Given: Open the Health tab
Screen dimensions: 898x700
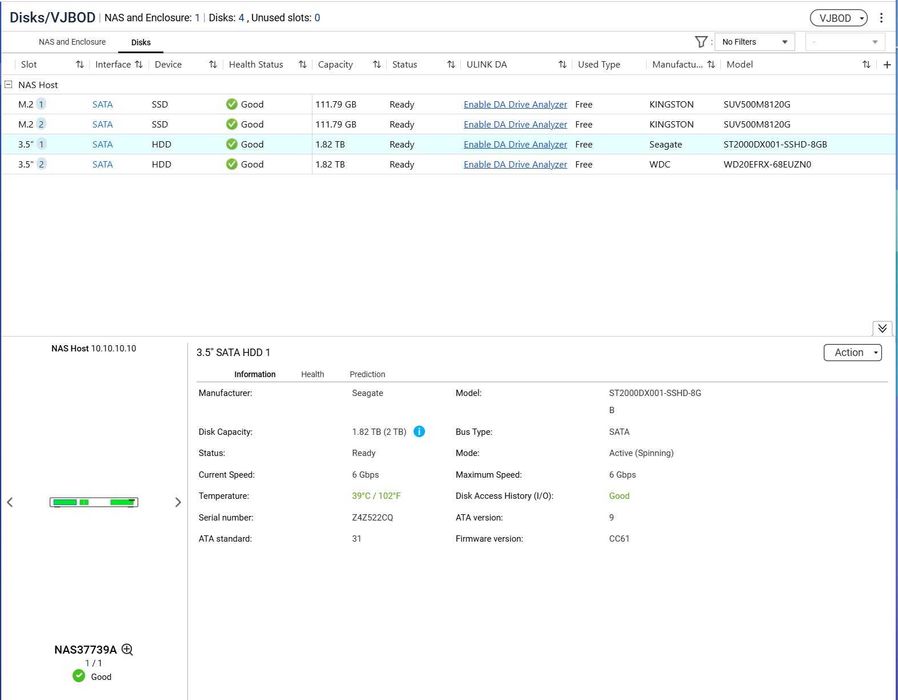Looking at the screenshot, I should pyautogui.click(x=313, y=374).
